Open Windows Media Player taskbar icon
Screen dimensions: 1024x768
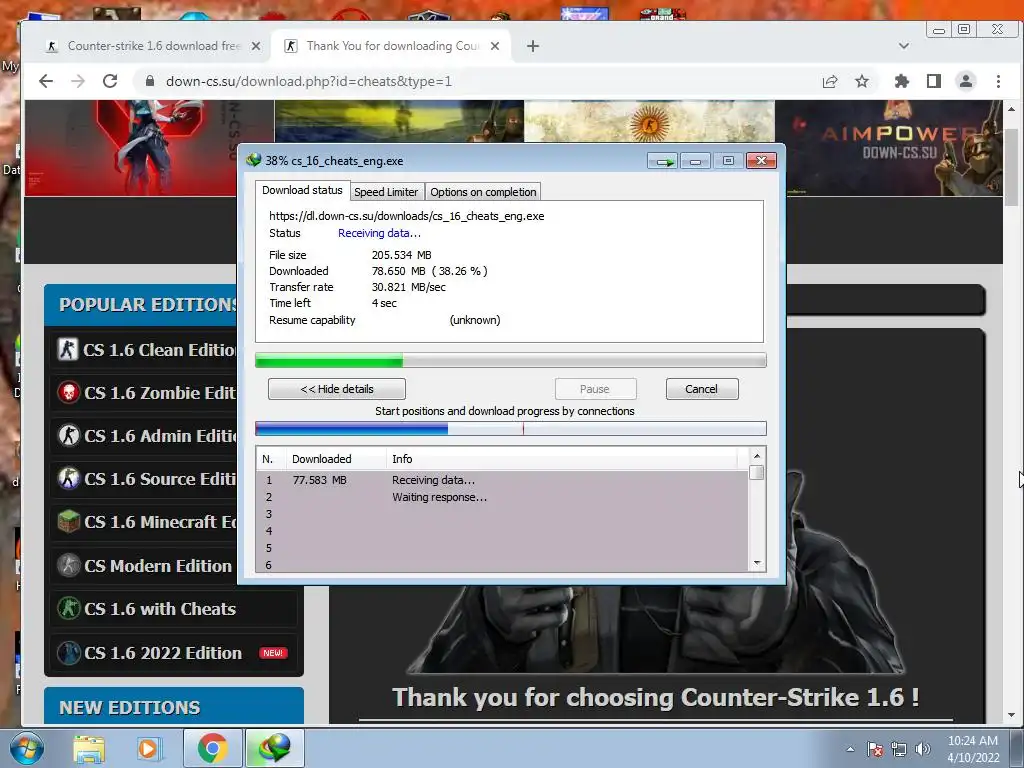click(148, 749)
